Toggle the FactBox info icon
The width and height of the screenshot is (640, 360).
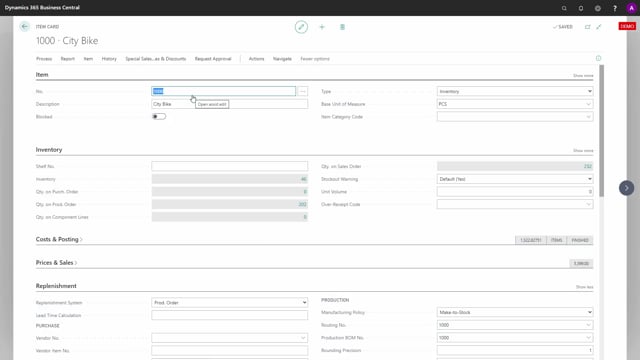coord(598,58)
